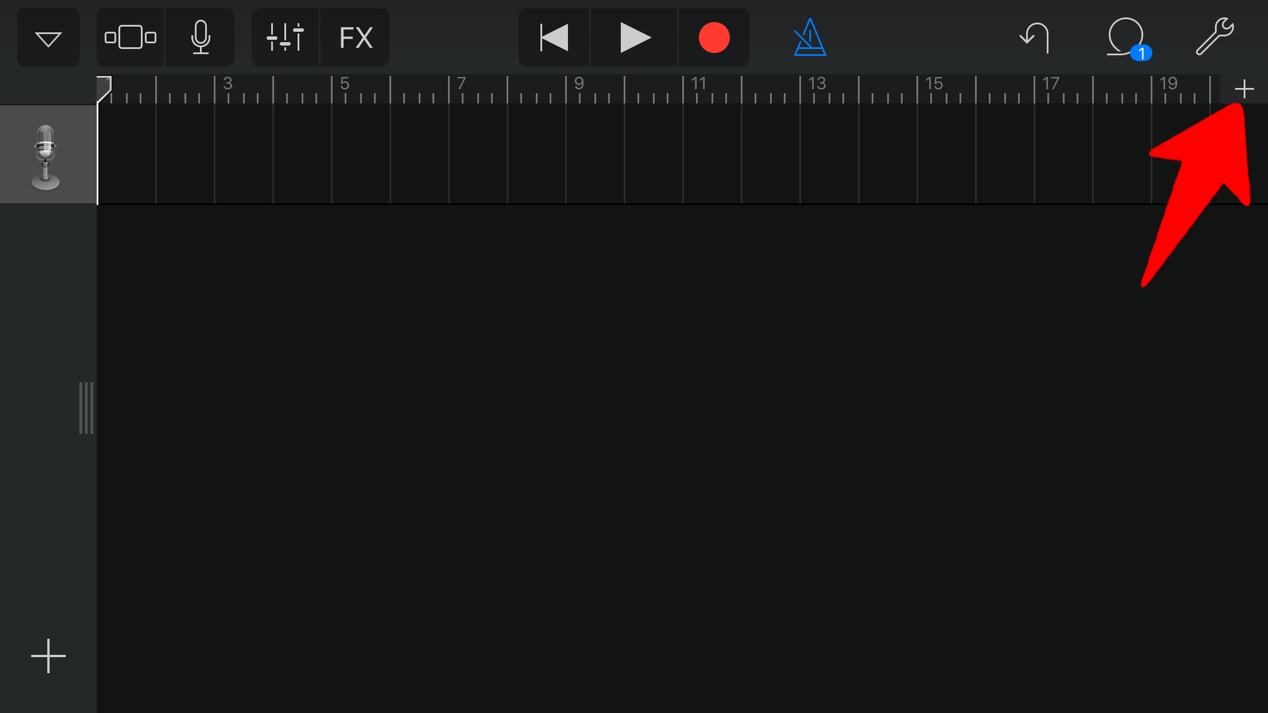
Task: Add a new track with plus button
Action: pos(48,656)
